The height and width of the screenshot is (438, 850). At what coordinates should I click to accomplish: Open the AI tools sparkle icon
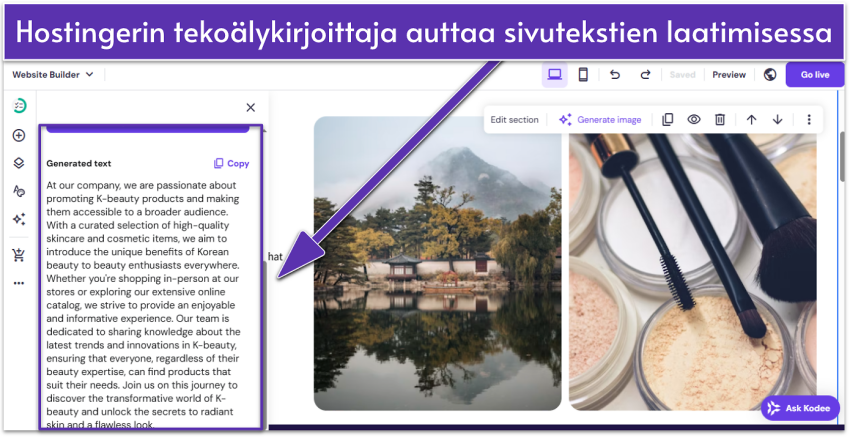[19, 219]
